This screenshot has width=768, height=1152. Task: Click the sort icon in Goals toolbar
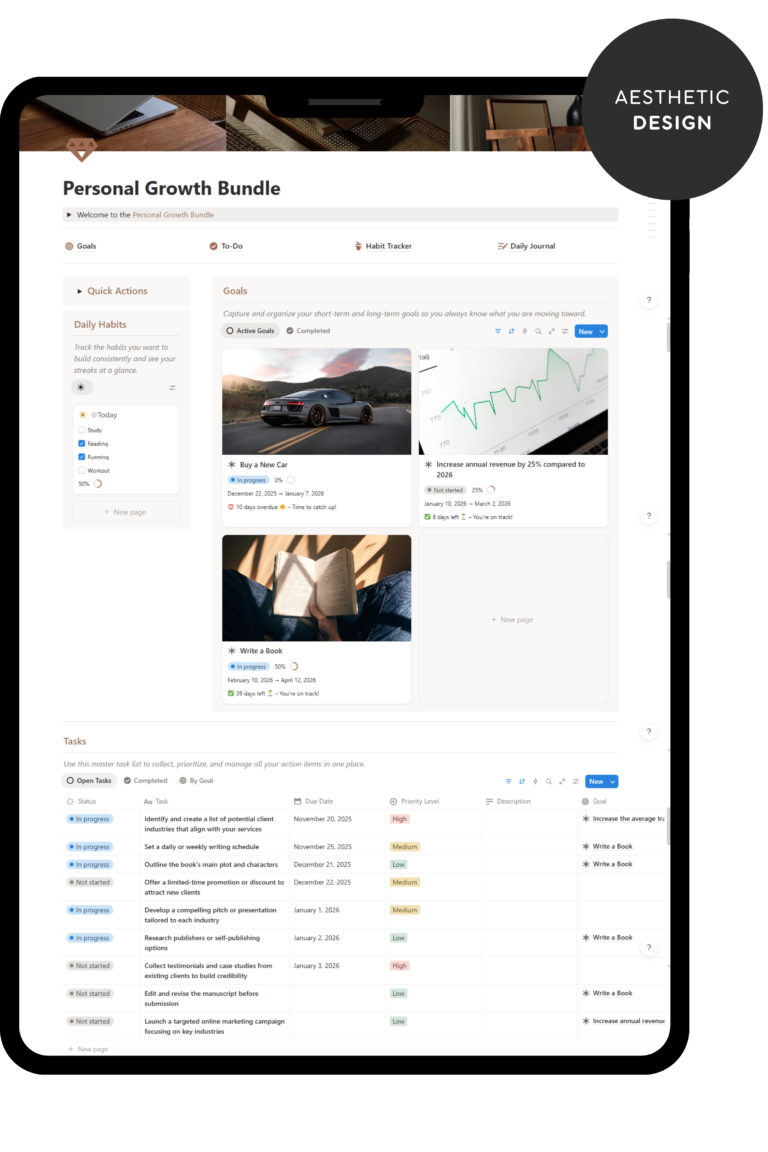[511, 331]
